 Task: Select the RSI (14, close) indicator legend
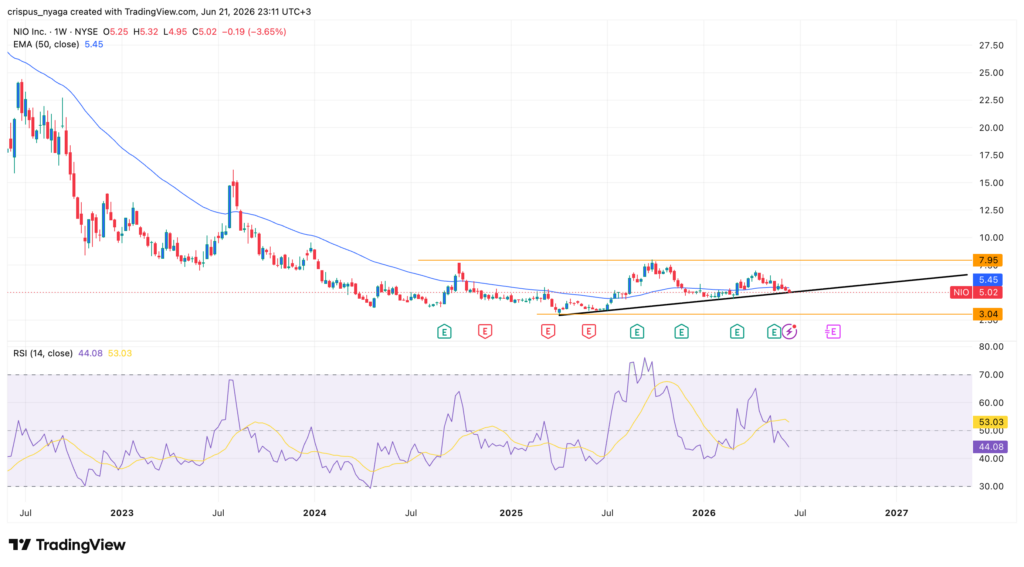point(42,353)
